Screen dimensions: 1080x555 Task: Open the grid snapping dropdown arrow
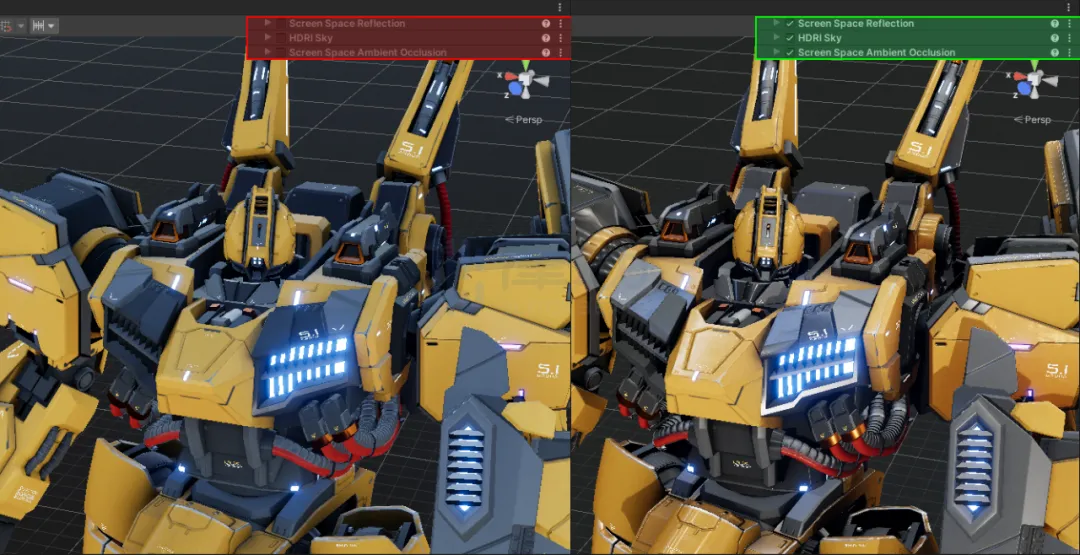point(20,25)
